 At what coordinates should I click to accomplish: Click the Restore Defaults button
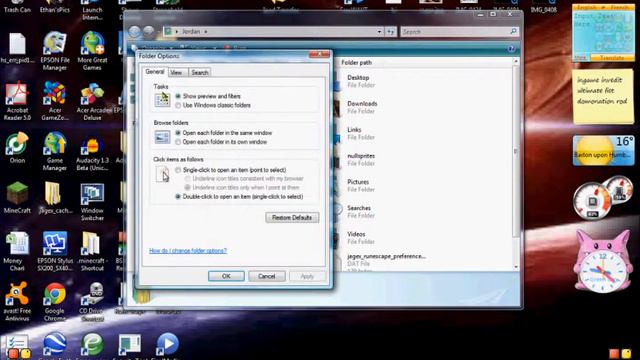(292, 218)
